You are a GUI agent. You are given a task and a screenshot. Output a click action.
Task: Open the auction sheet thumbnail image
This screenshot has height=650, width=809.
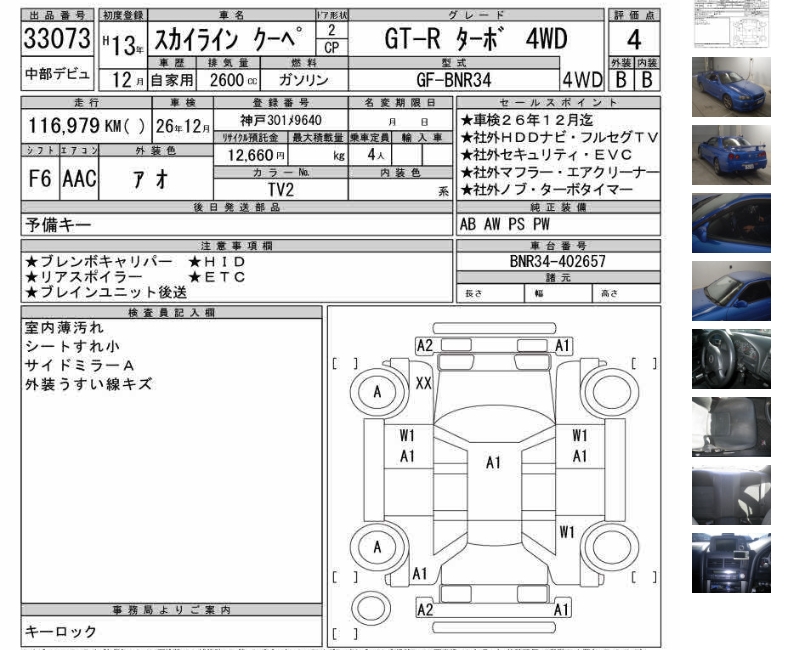point(731,24)
